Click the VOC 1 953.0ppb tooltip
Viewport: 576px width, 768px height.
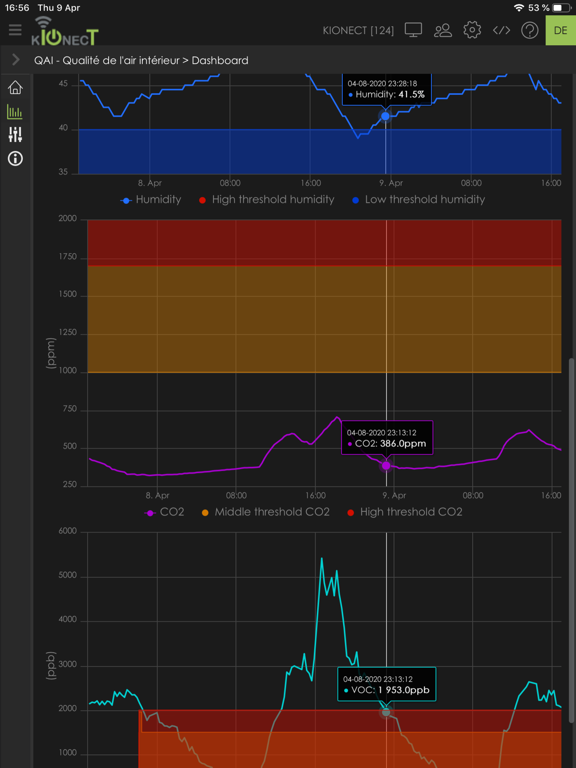pyautogui.click(x=386, y=684)
